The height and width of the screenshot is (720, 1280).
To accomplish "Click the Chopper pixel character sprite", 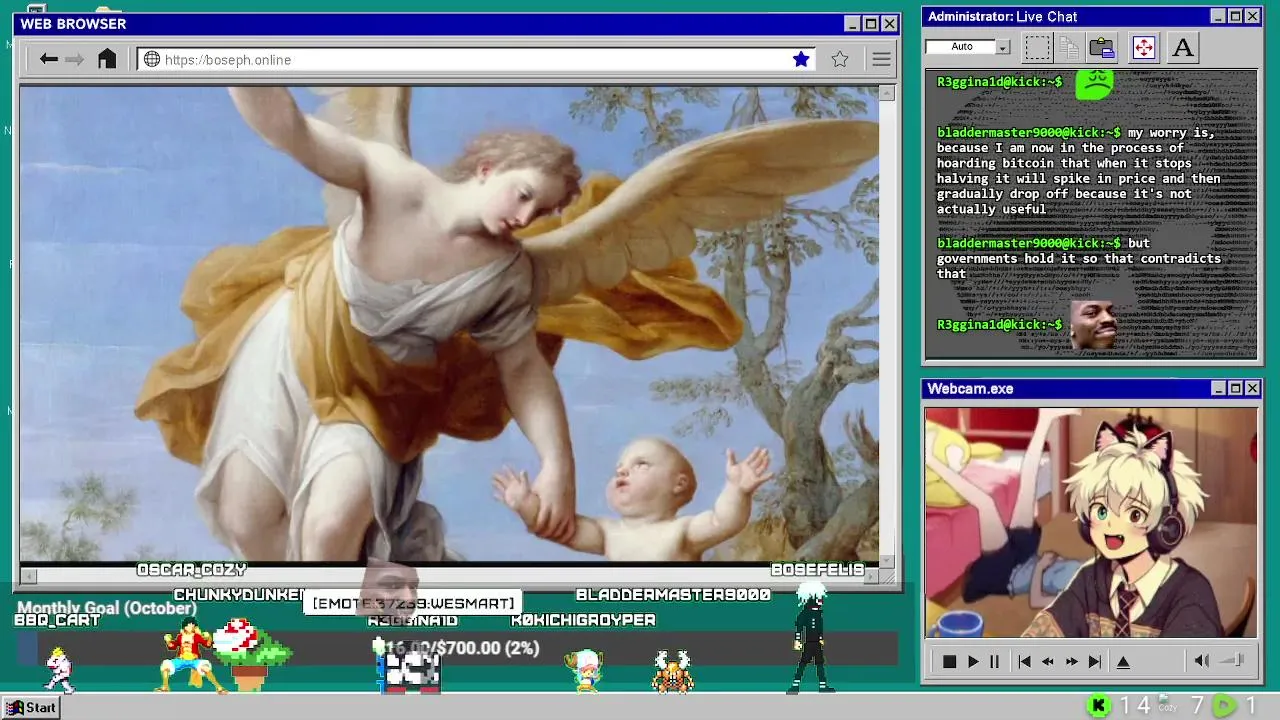I will (x=585, y=670).
